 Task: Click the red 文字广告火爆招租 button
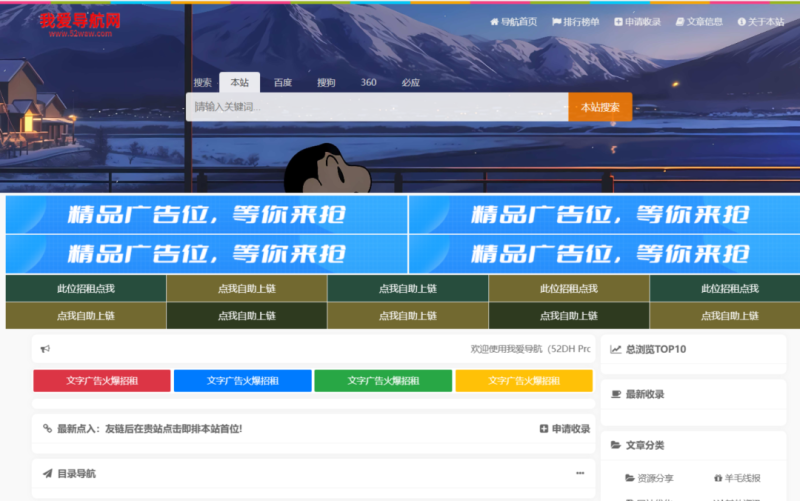(102, 381)
